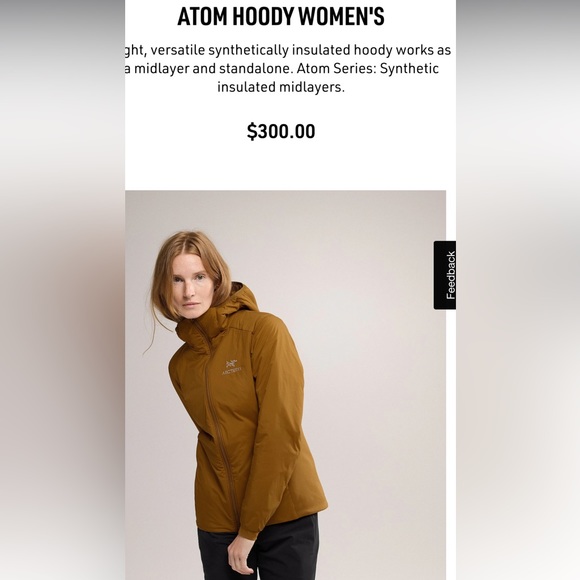Click the product description paragraph
Screen dimensions: 580x580
pos(286,68)
